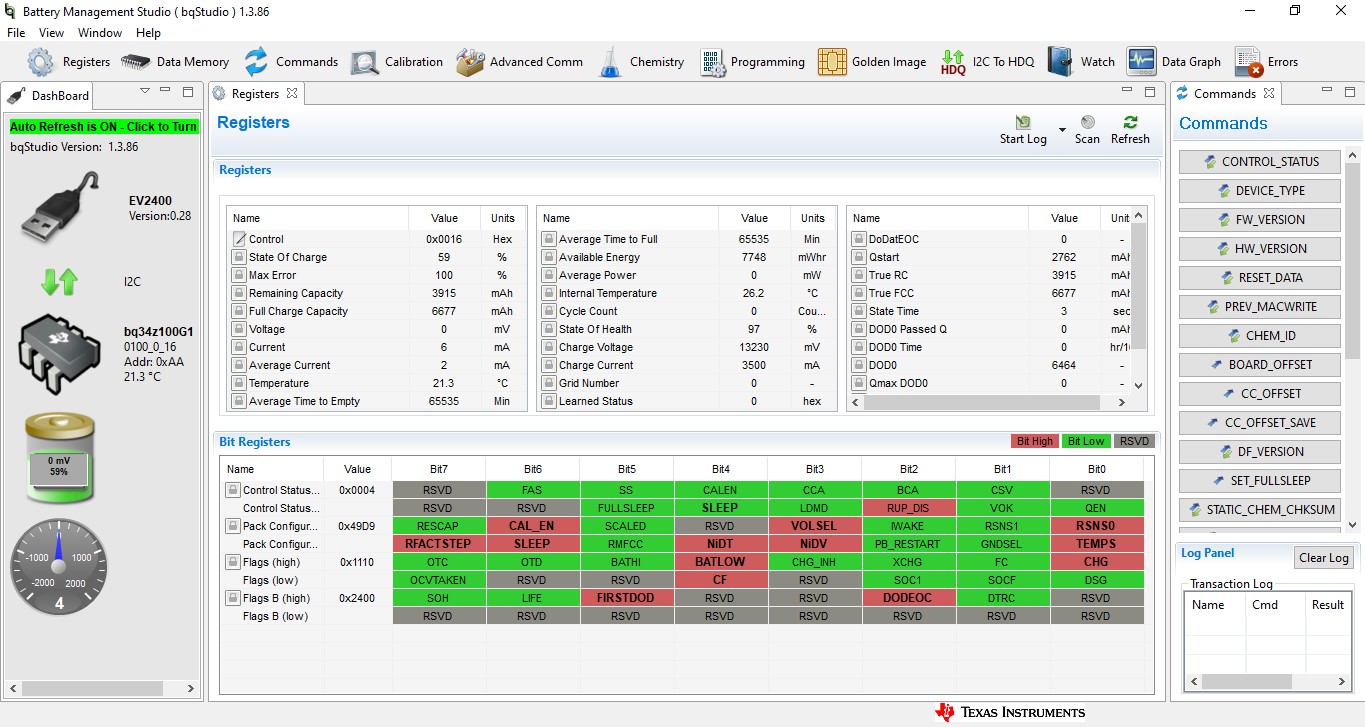Select the Registers tab
This screenshot has width=1365, height=727.
point(255,93)
